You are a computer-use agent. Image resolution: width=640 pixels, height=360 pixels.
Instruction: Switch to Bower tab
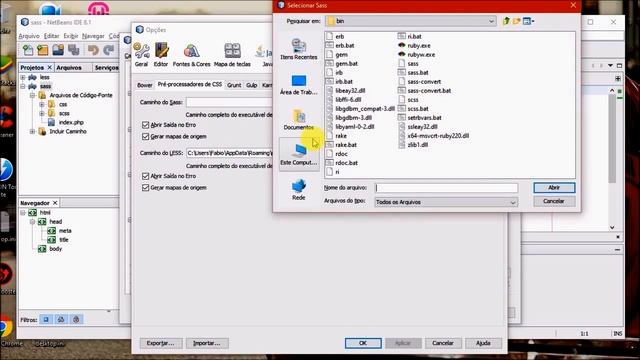[144, 85]
